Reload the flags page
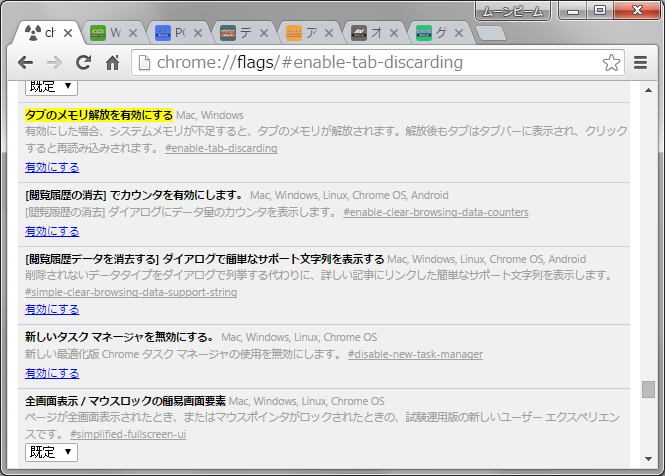The image size is (665, 476). coord(84,62)
